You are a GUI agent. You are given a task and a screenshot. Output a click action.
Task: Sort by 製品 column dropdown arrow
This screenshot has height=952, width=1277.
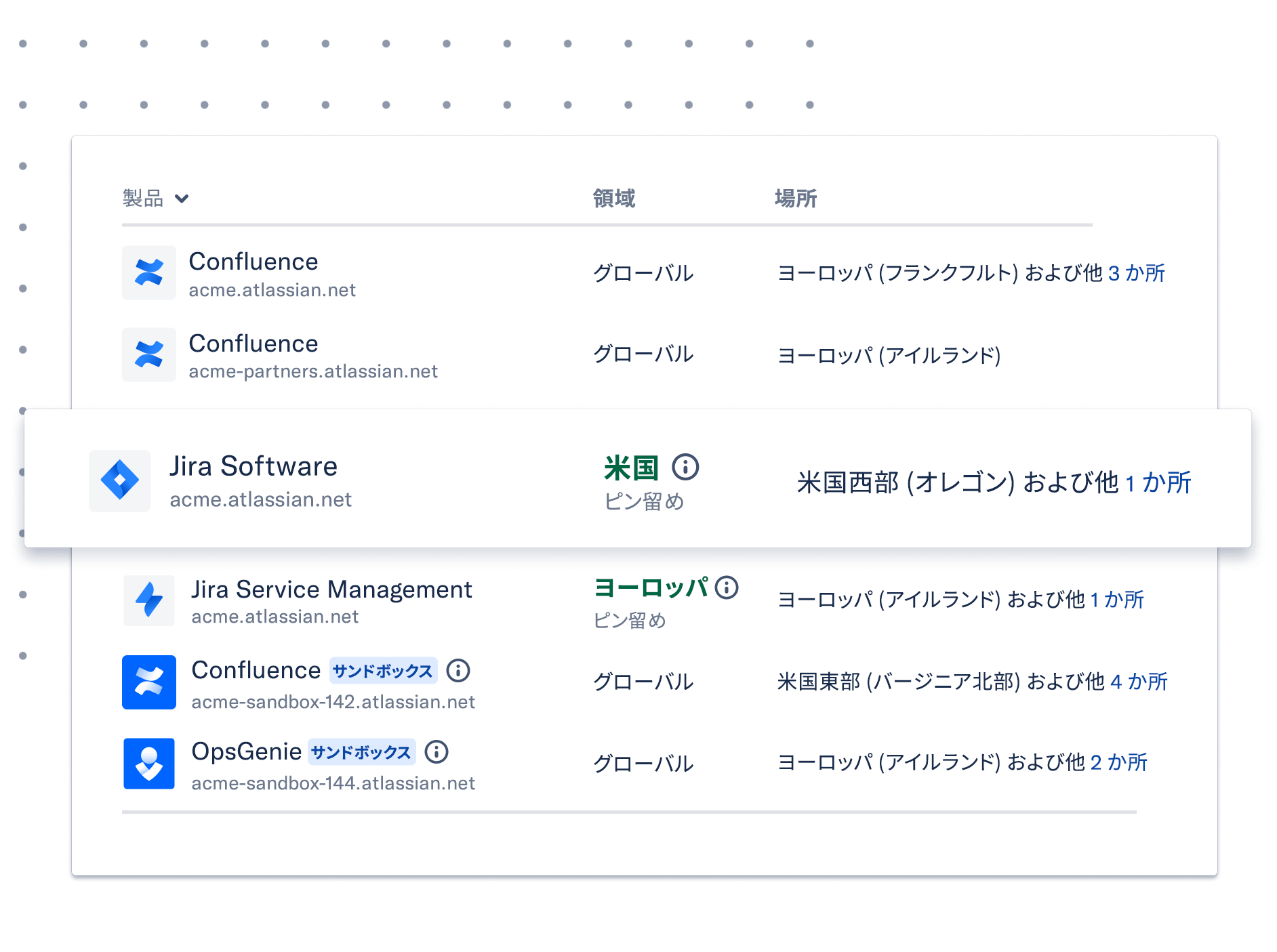click(x=182, y=199)
